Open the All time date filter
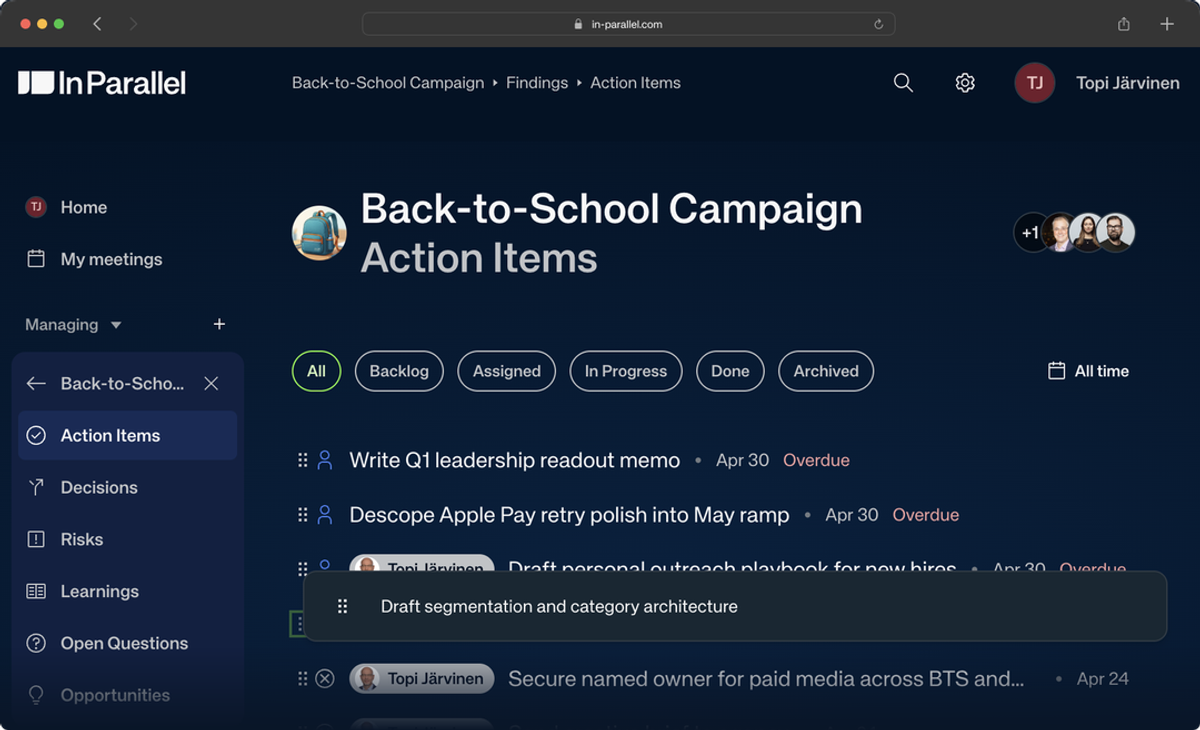Screen dimensions: 1200x730 tap(1088, 371)
